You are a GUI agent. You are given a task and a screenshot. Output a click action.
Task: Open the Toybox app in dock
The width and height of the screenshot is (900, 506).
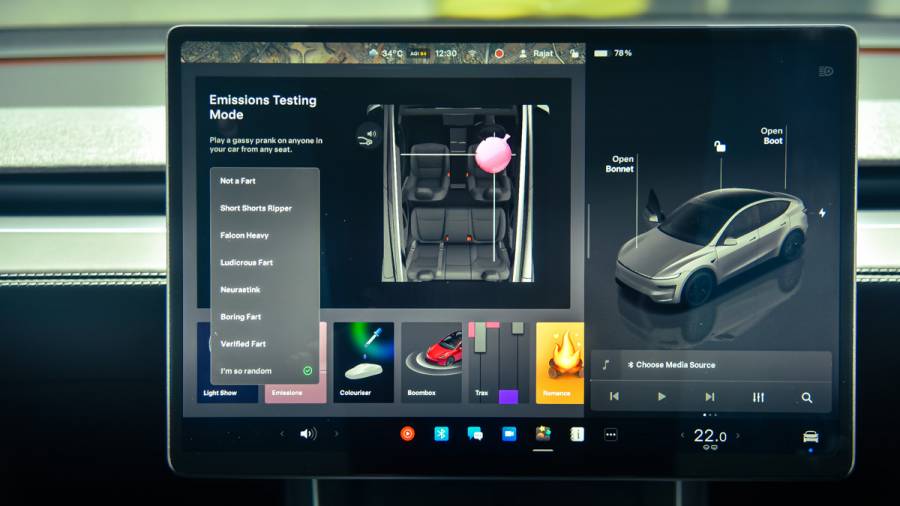(x=543, y=434)
